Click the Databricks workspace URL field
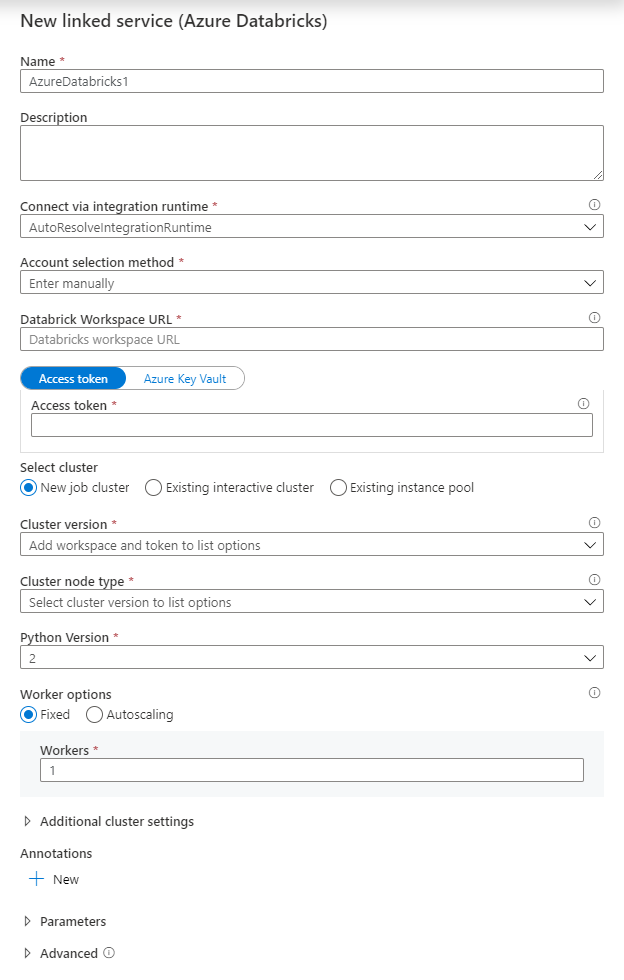Viewport: 624px width, 980px height. pos(311,340)
